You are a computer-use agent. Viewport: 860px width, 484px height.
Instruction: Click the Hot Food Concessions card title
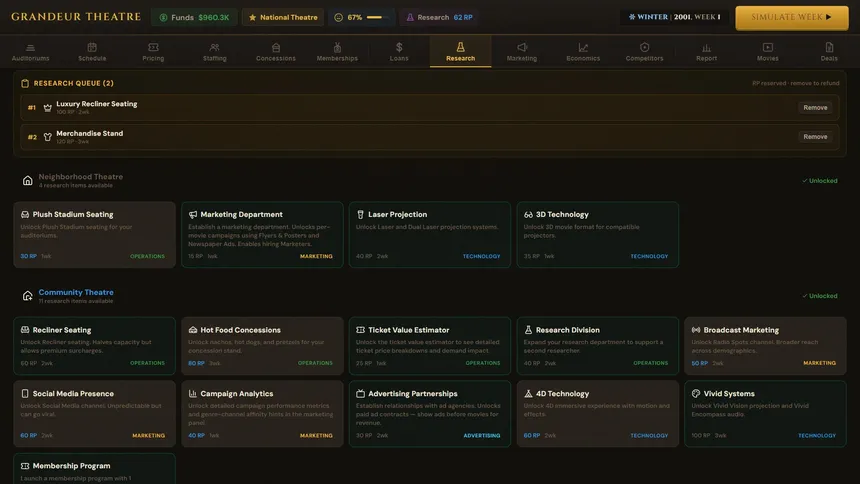240,330
